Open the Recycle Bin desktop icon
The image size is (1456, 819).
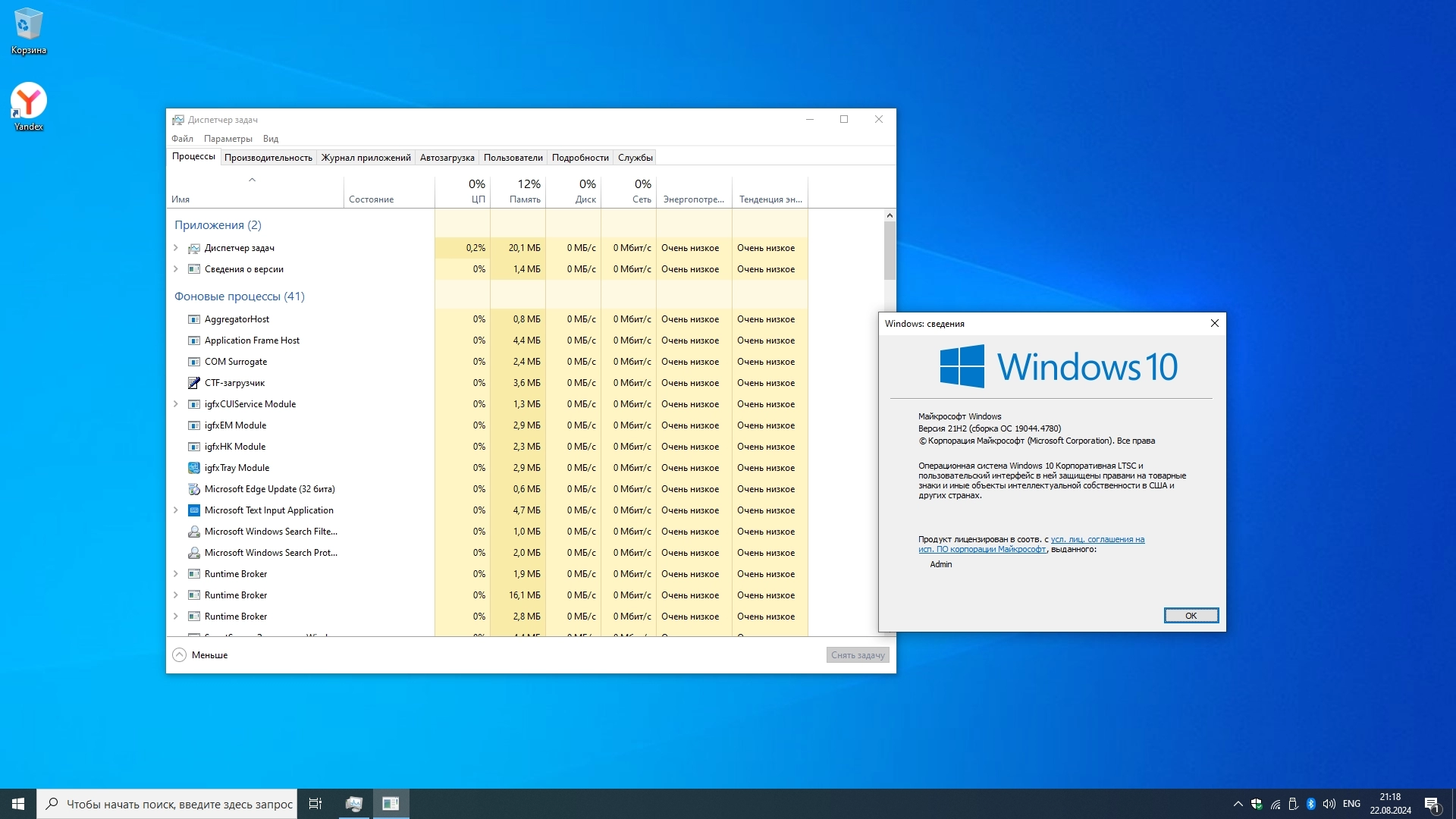click(x=28, y=24)
